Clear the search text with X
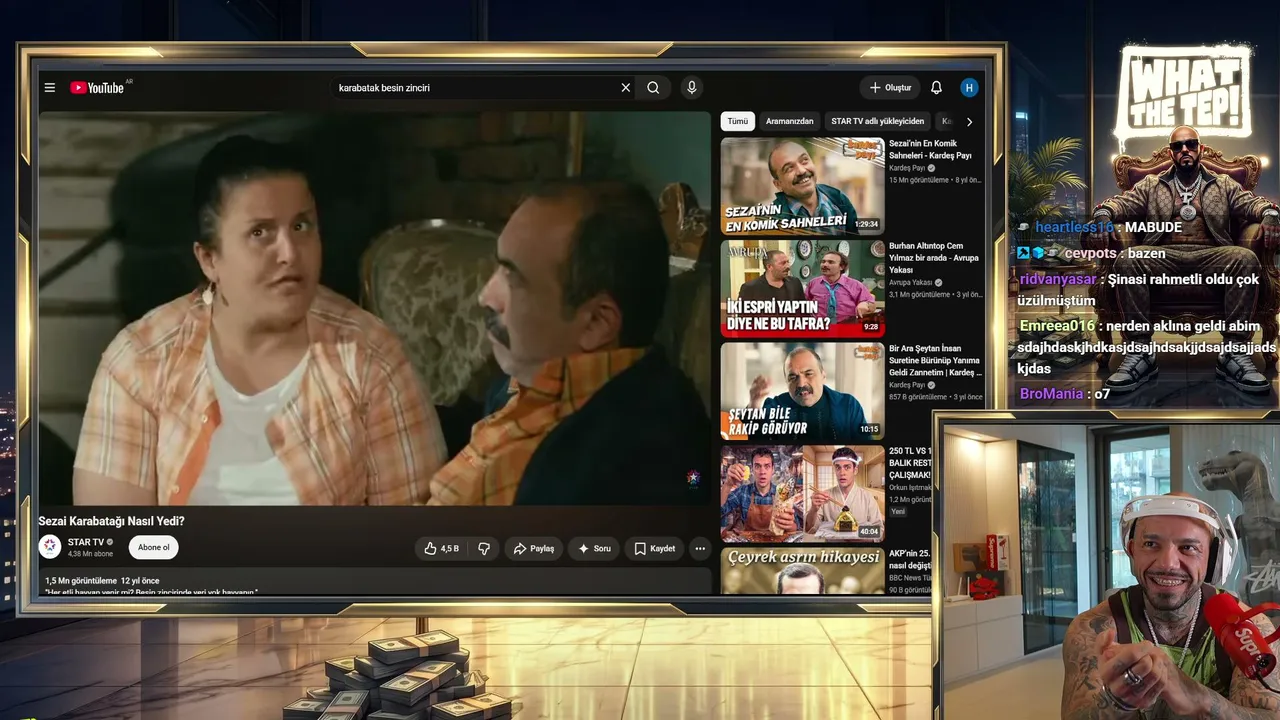Image resolution: width=1280 pixels, height=720 pixels. pos(626,88)
